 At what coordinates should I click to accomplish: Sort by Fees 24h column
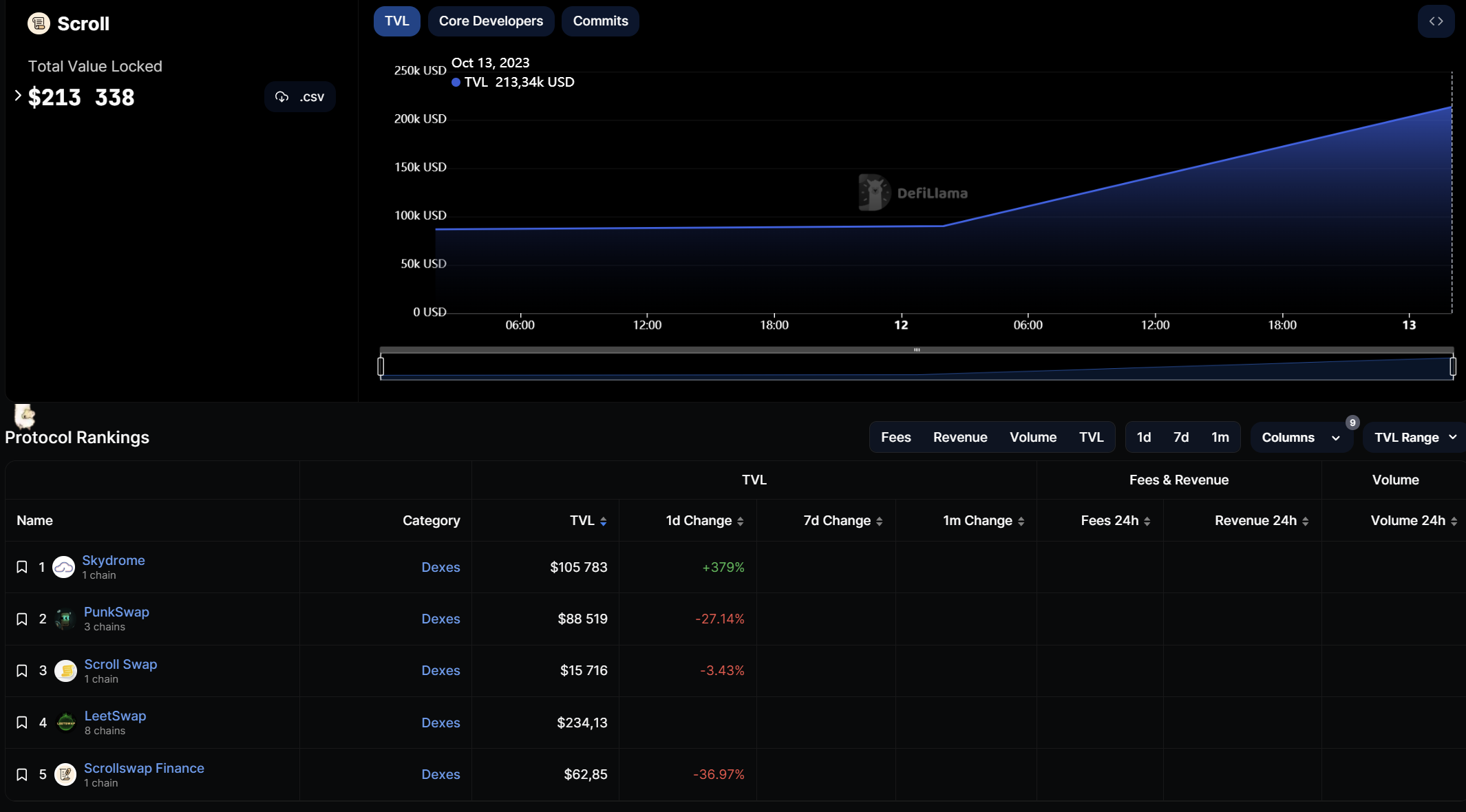coord(1147,522)
